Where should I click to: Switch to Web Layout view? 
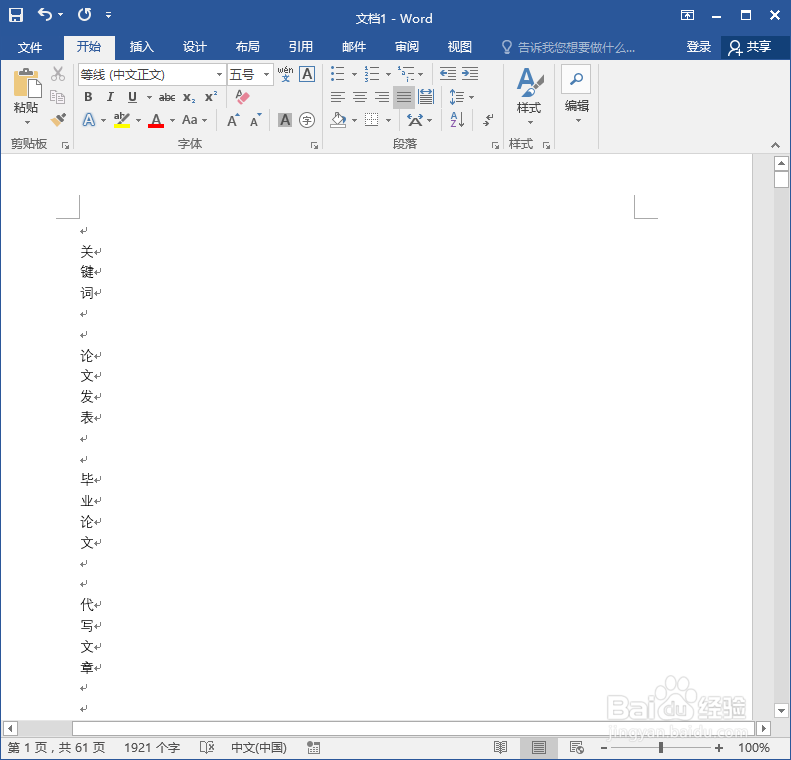(577, 747)
